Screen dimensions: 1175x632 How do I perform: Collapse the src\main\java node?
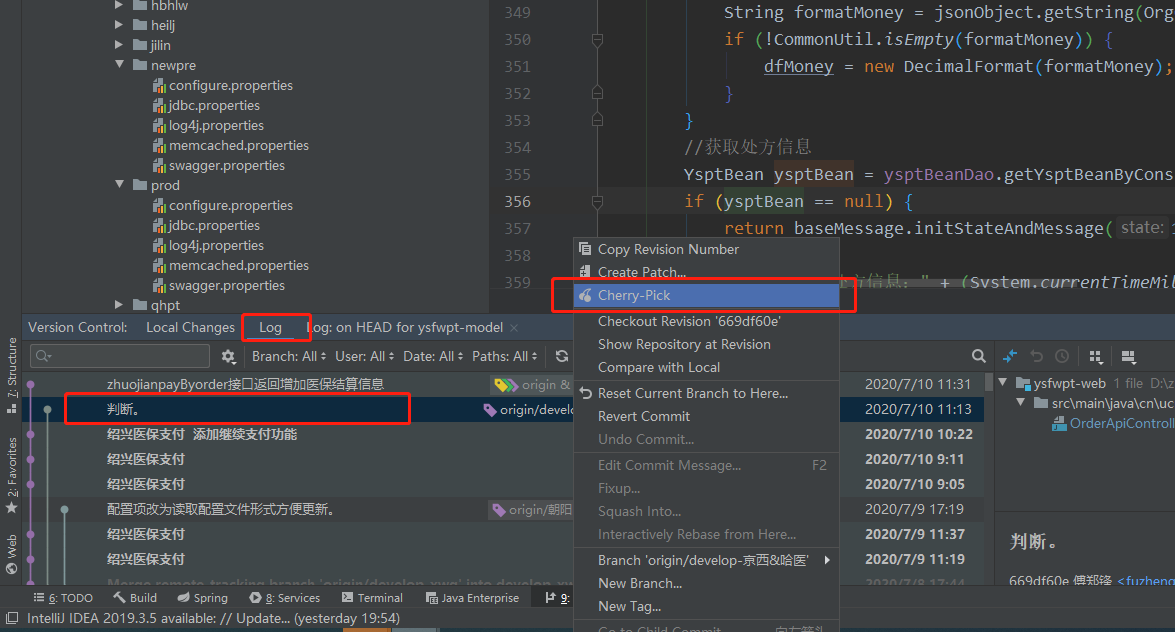(x=1021, y=403)
